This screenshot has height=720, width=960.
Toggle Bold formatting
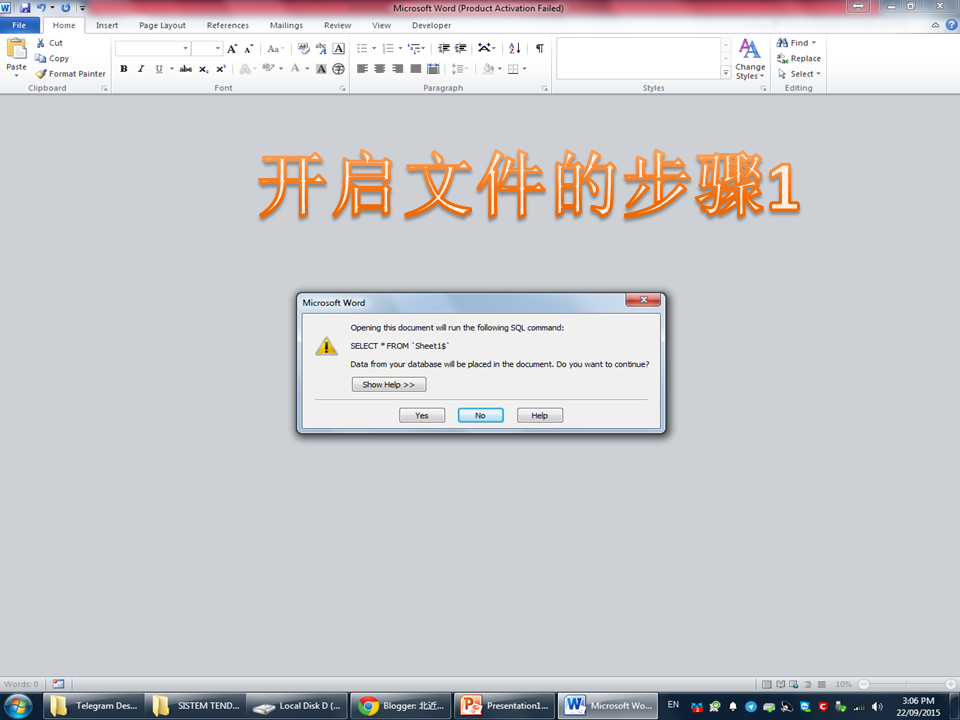click(x=124, y=69)
